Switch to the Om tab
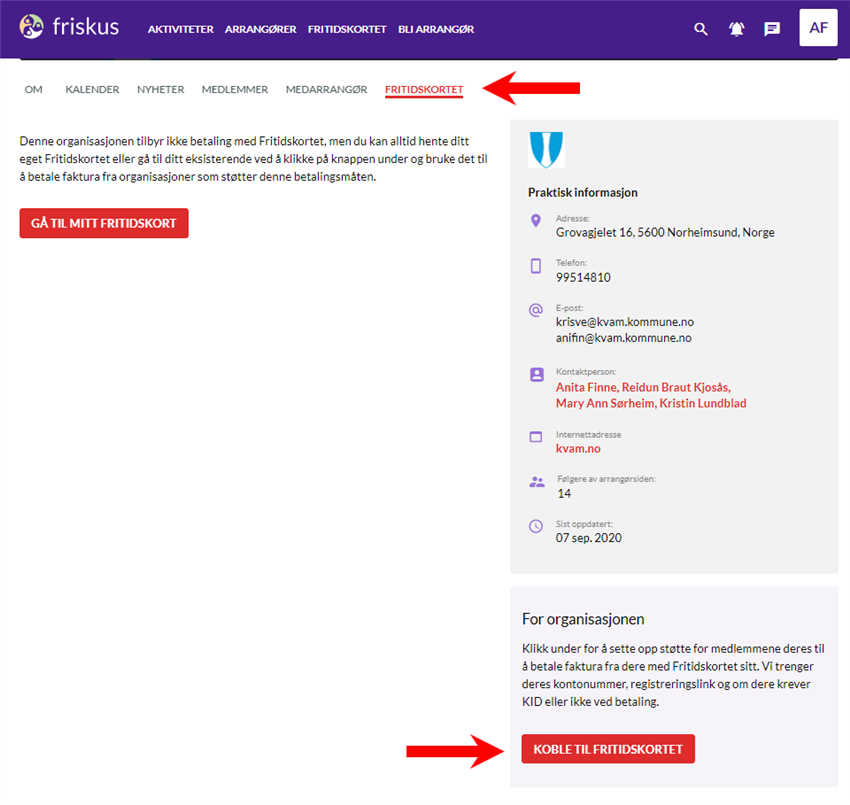 34,89
